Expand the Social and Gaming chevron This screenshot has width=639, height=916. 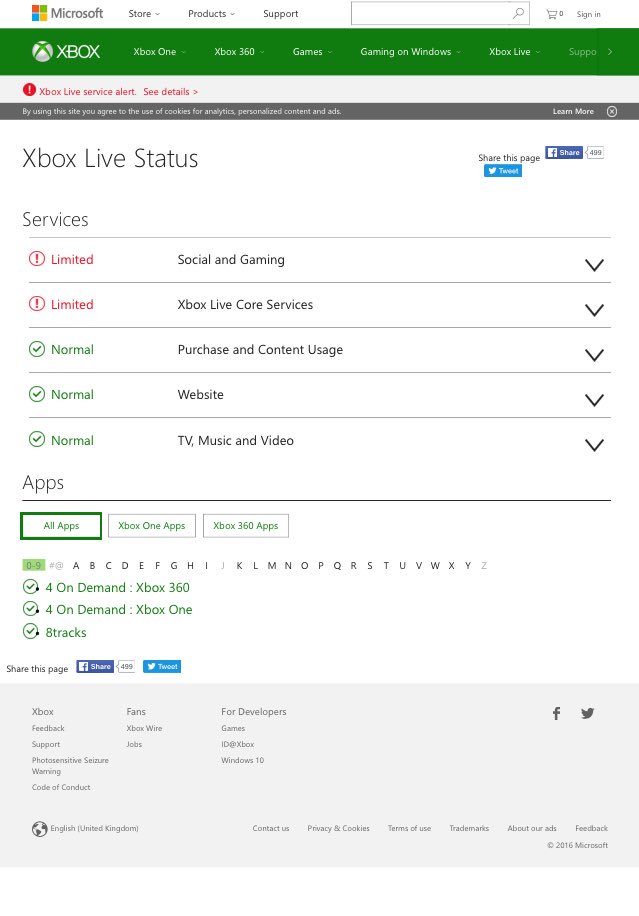594,265
